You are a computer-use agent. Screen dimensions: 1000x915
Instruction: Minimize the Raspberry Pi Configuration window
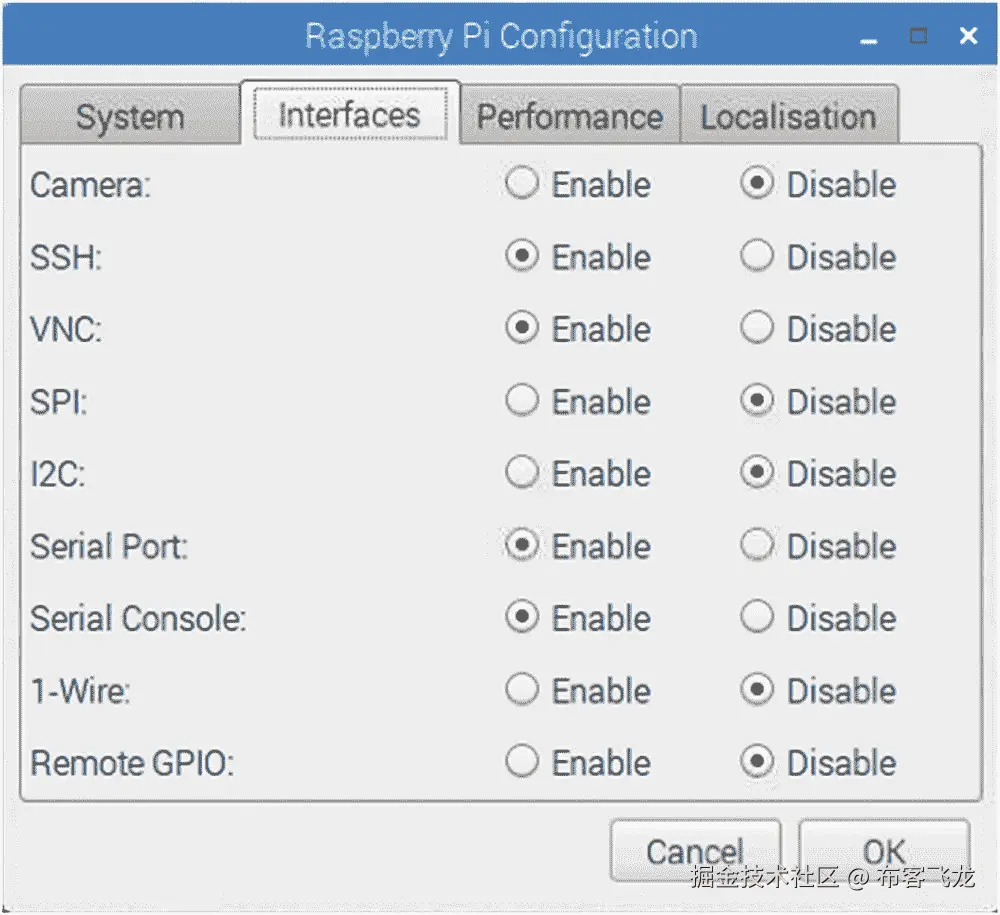[867, 36]
